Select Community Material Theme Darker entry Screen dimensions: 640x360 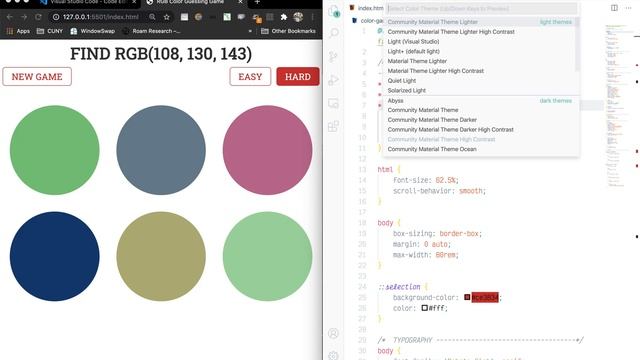pyautogui.click(x=480, y=120)
